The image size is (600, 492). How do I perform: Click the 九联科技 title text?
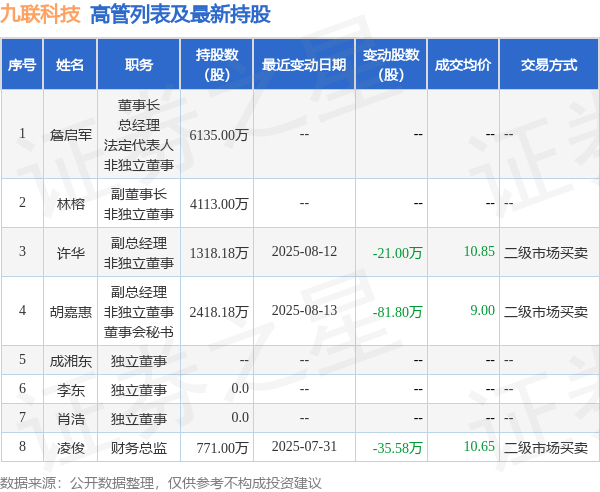pos(40,14)
